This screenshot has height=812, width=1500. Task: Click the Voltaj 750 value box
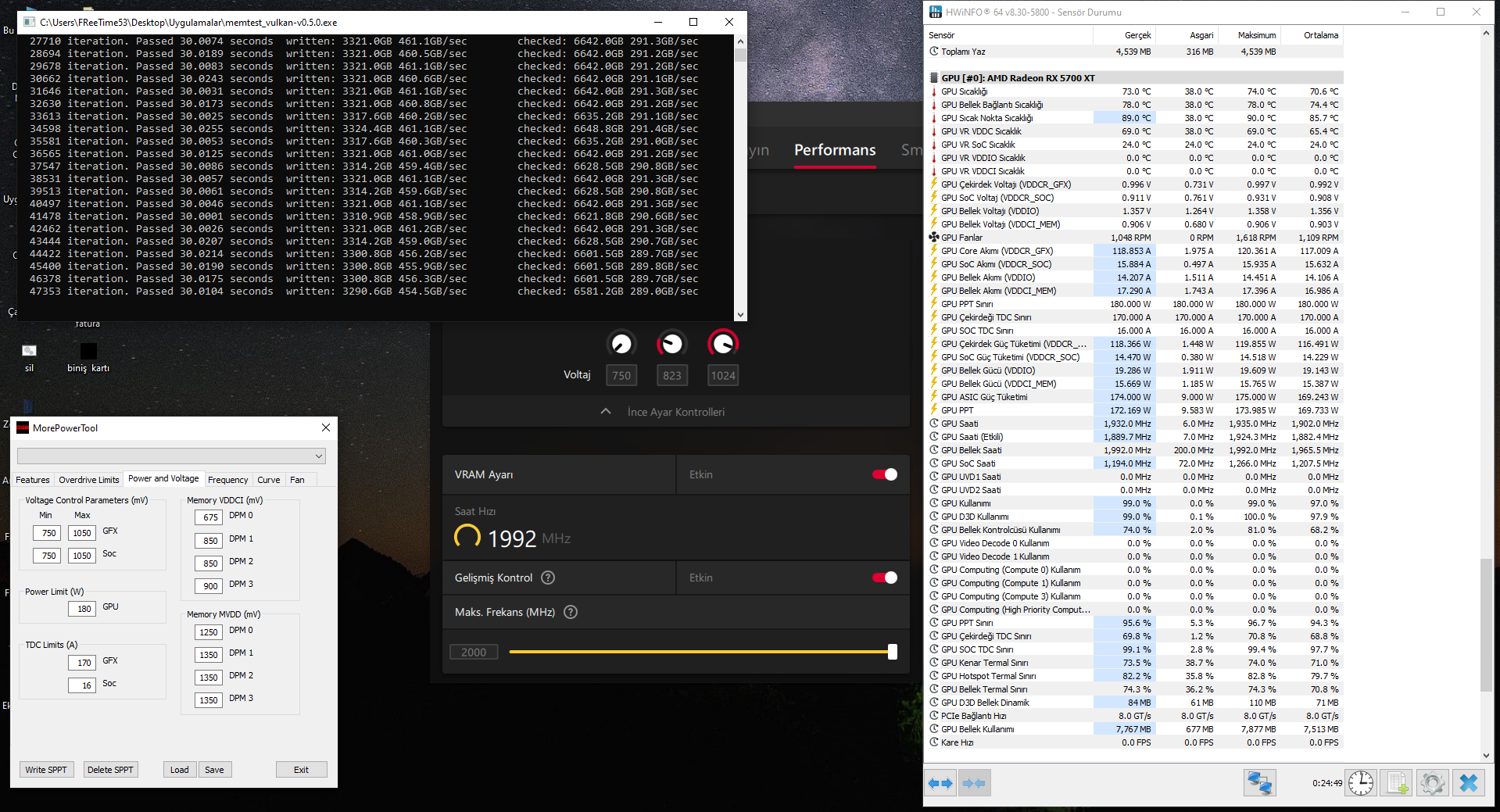[x=621, y=376]
